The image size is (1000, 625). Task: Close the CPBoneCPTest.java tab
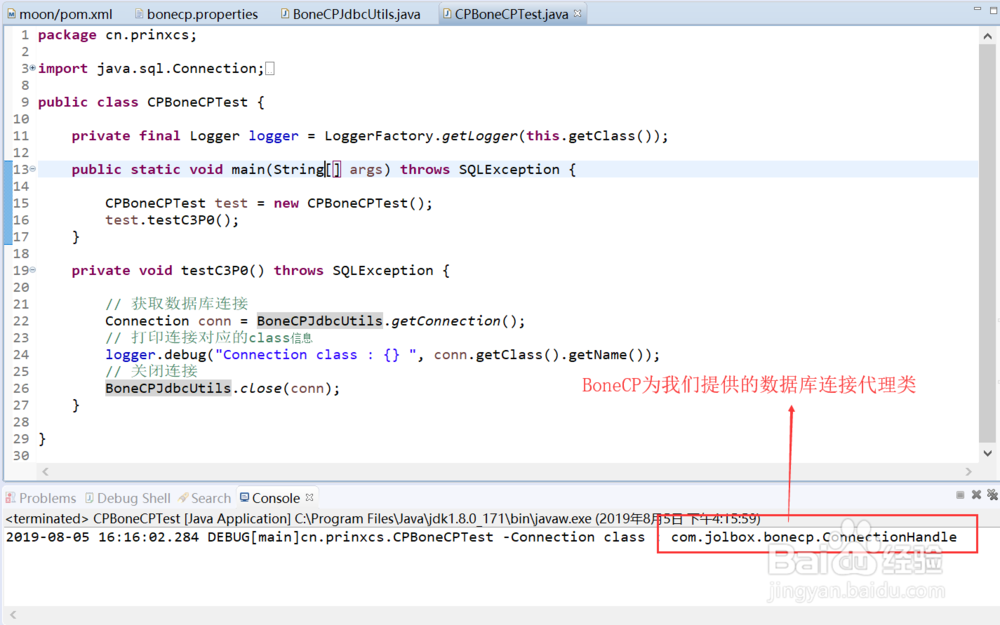(x=577, y=13)
